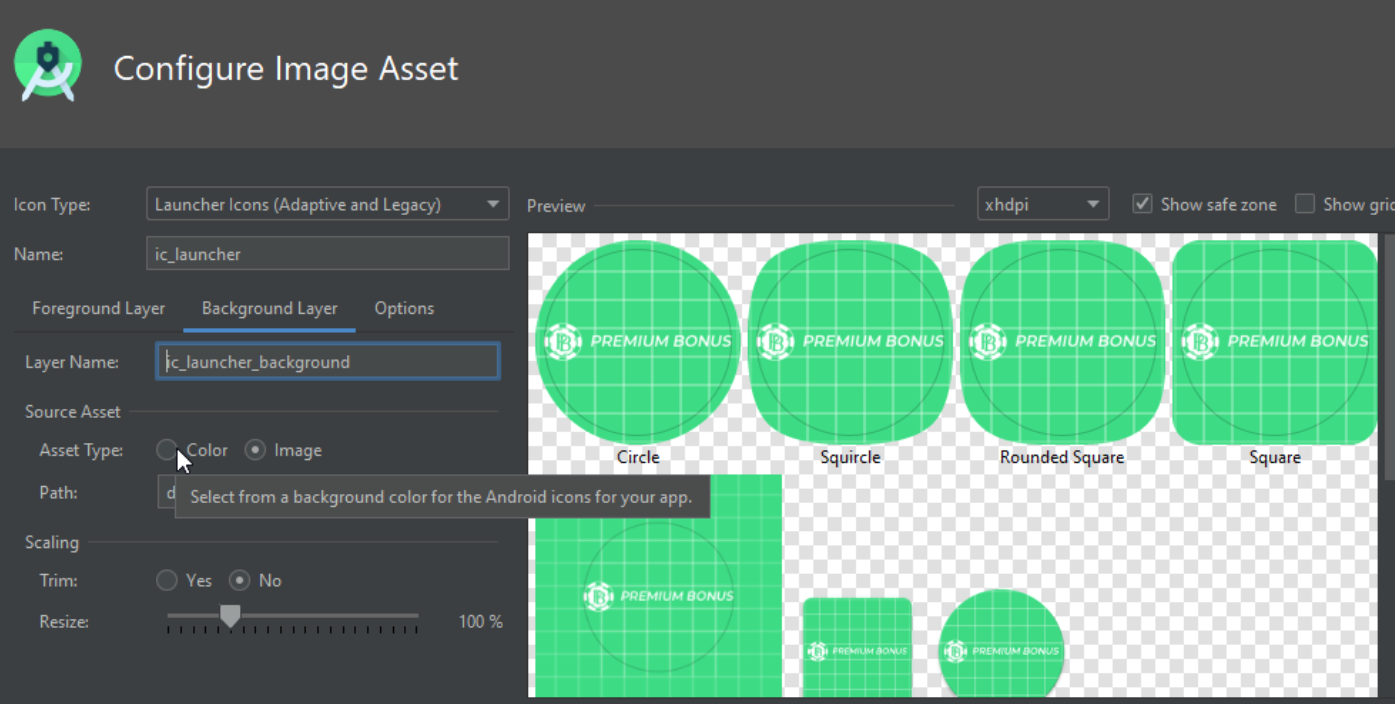Click the Circle label text
This screenshot has width=1395, height=704.
pyautogui.click(x=638, y=457)
